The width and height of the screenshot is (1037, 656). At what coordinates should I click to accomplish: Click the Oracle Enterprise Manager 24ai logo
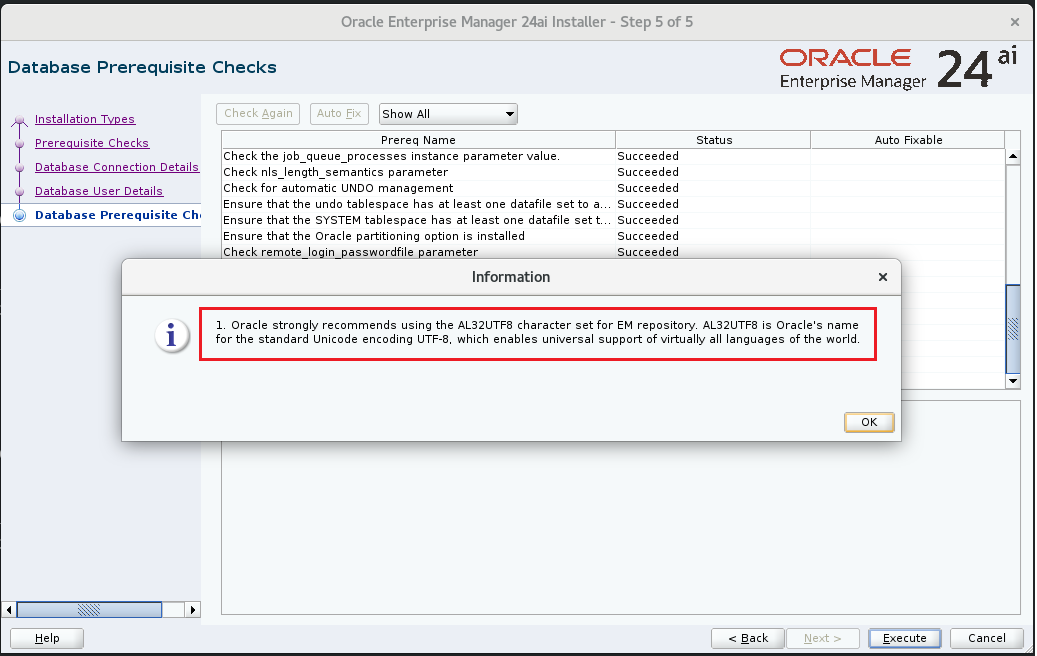pyautogui.click(x=898, y=68)
